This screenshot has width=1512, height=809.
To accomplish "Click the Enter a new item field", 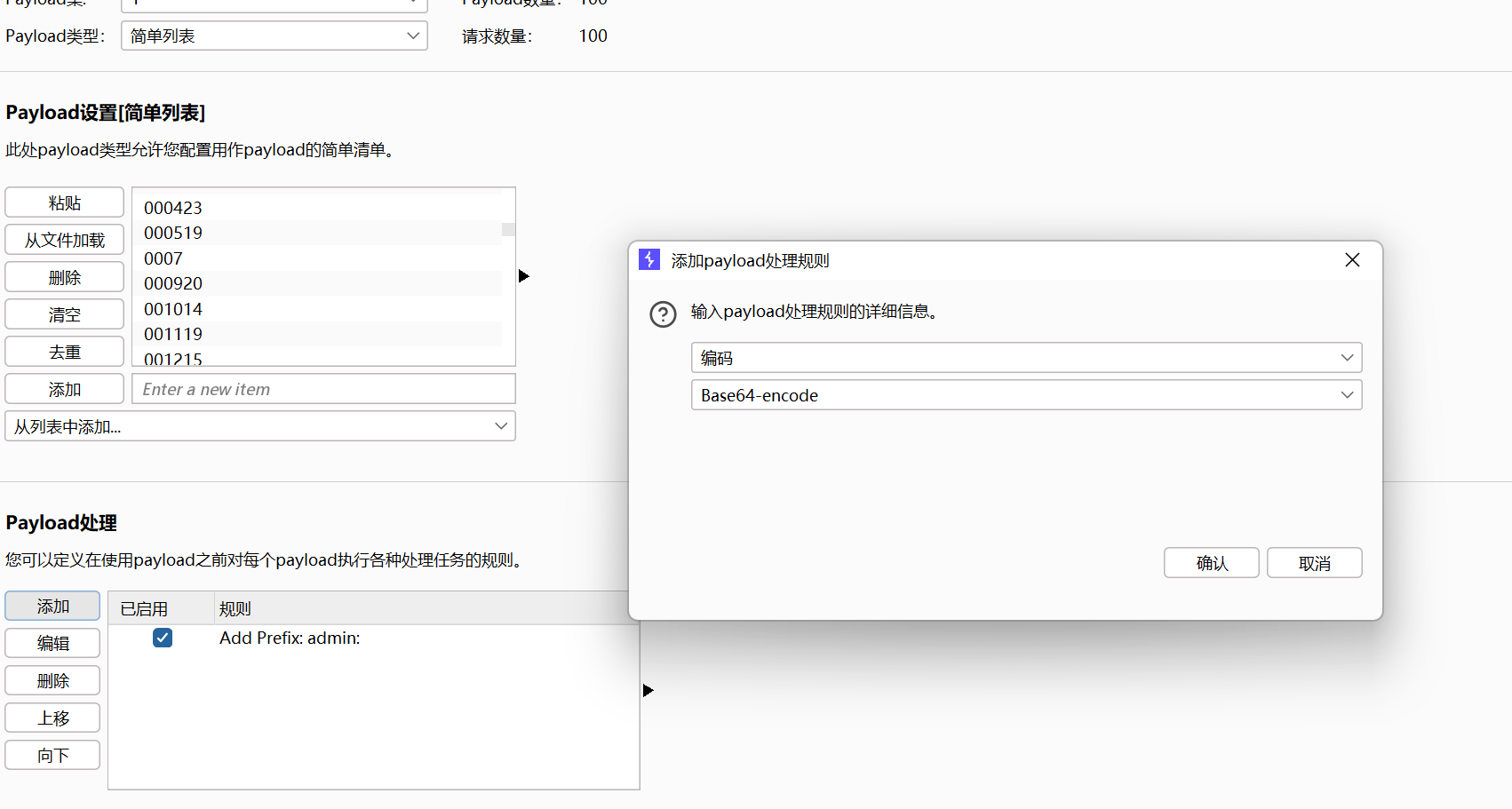I will (x=323, y=388).
